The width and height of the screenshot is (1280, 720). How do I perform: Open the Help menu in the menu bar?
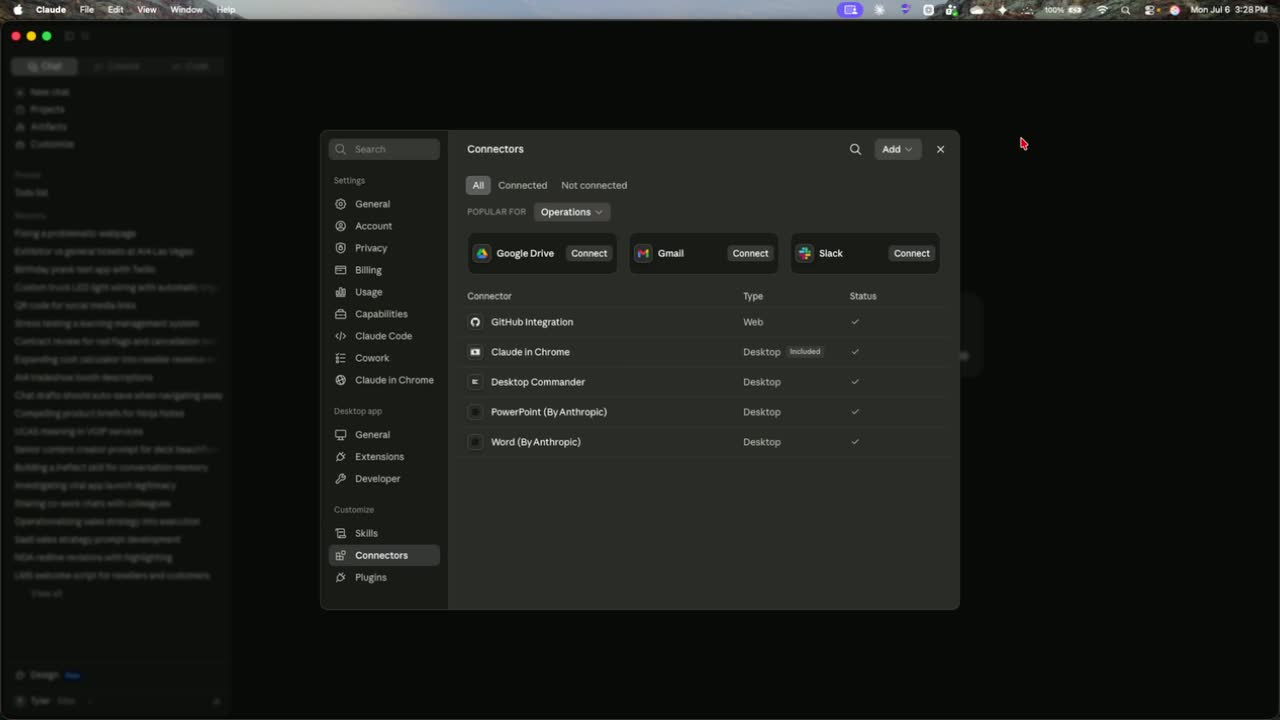(x=226, y=9)
